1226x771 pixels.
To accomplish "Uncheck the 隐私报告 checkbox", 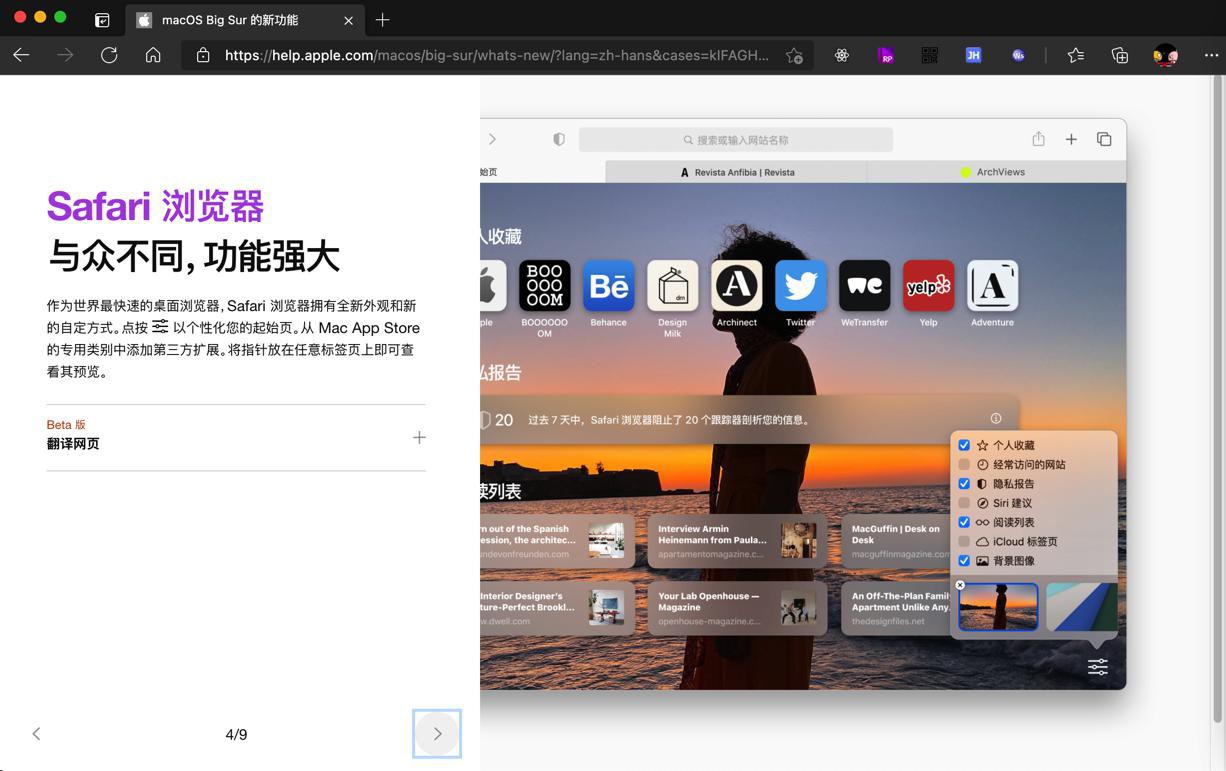I will pyautogui.click(x=964, y=484).
